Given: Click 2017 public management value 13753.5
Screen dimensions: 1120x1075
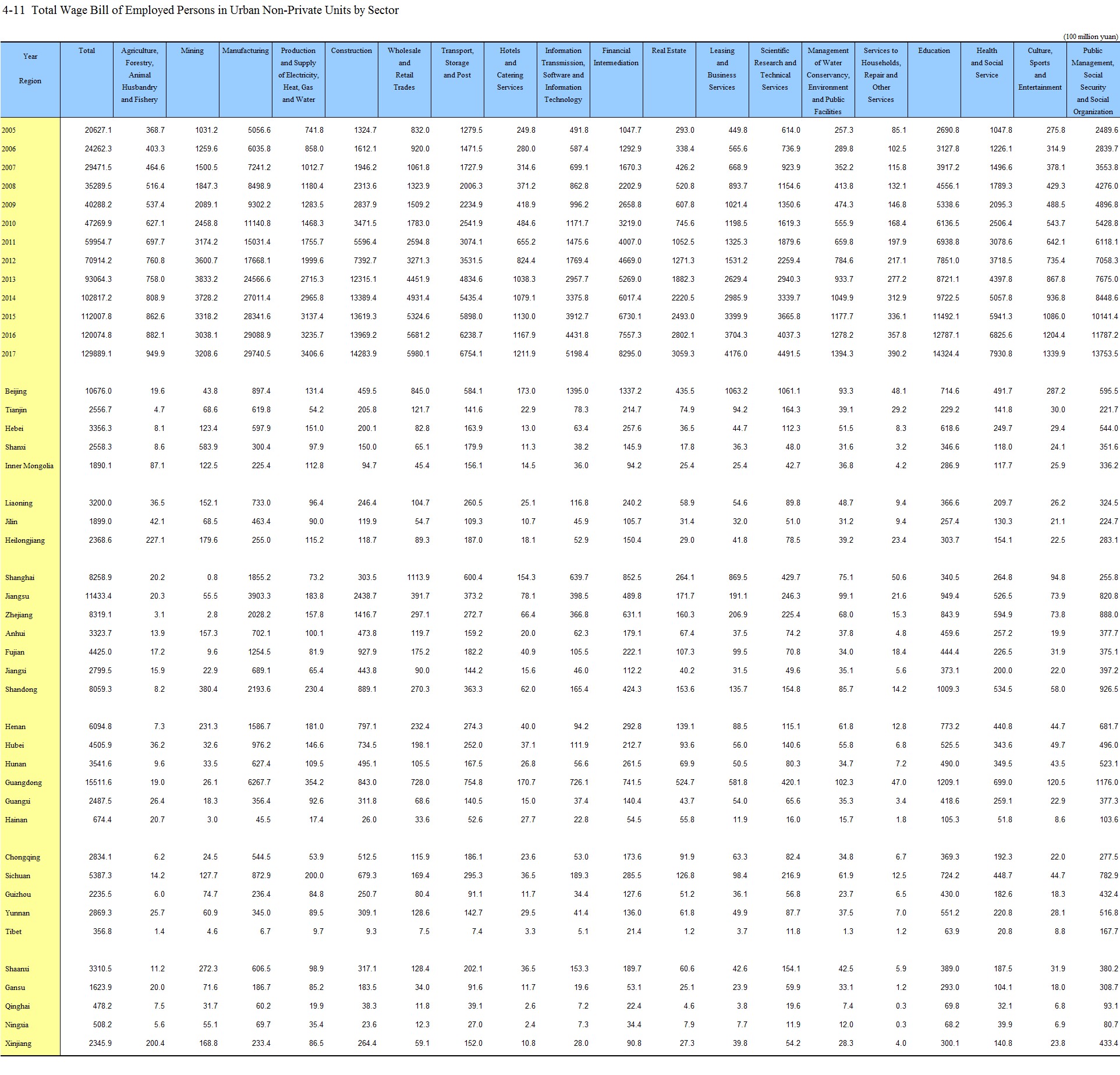Looking at the screenshot, I should point(1104,354).
